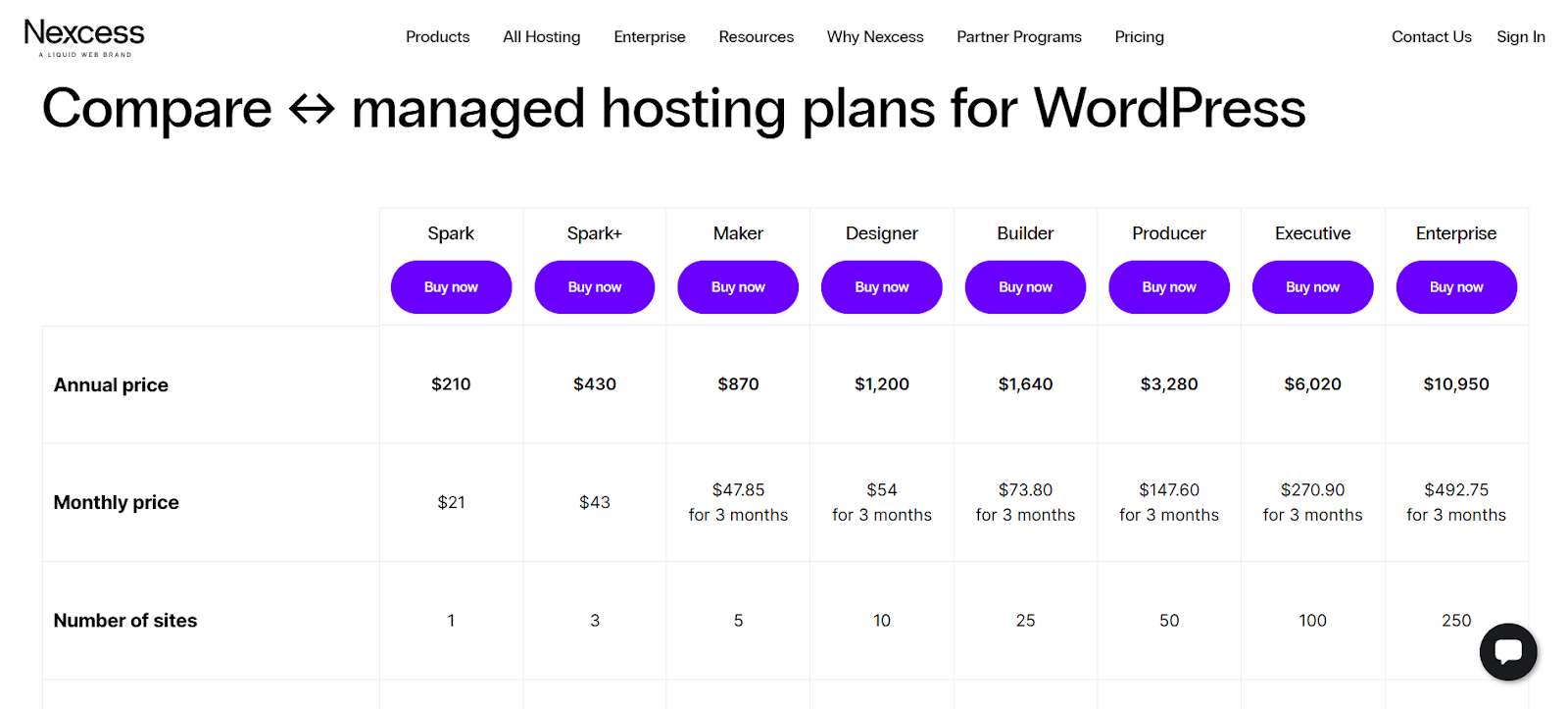Buy the Spark plan
Image resolution: width=1568 pixels, height=709 pixels.
[x=451, y=287]
